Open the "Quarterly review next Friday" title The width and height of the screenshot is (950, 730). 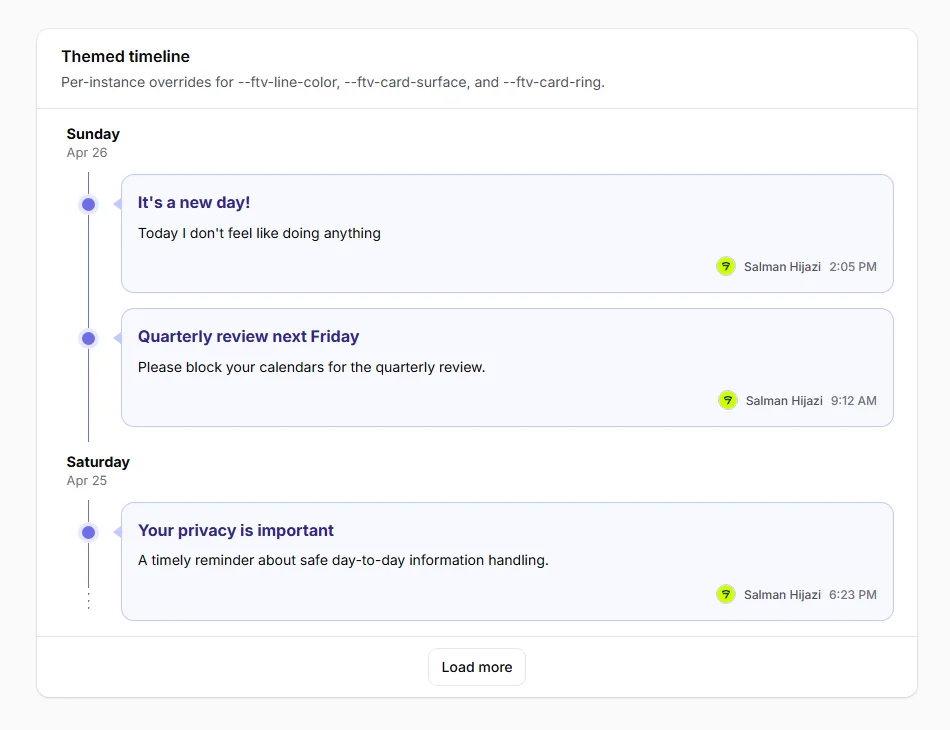tap(248, 336)
